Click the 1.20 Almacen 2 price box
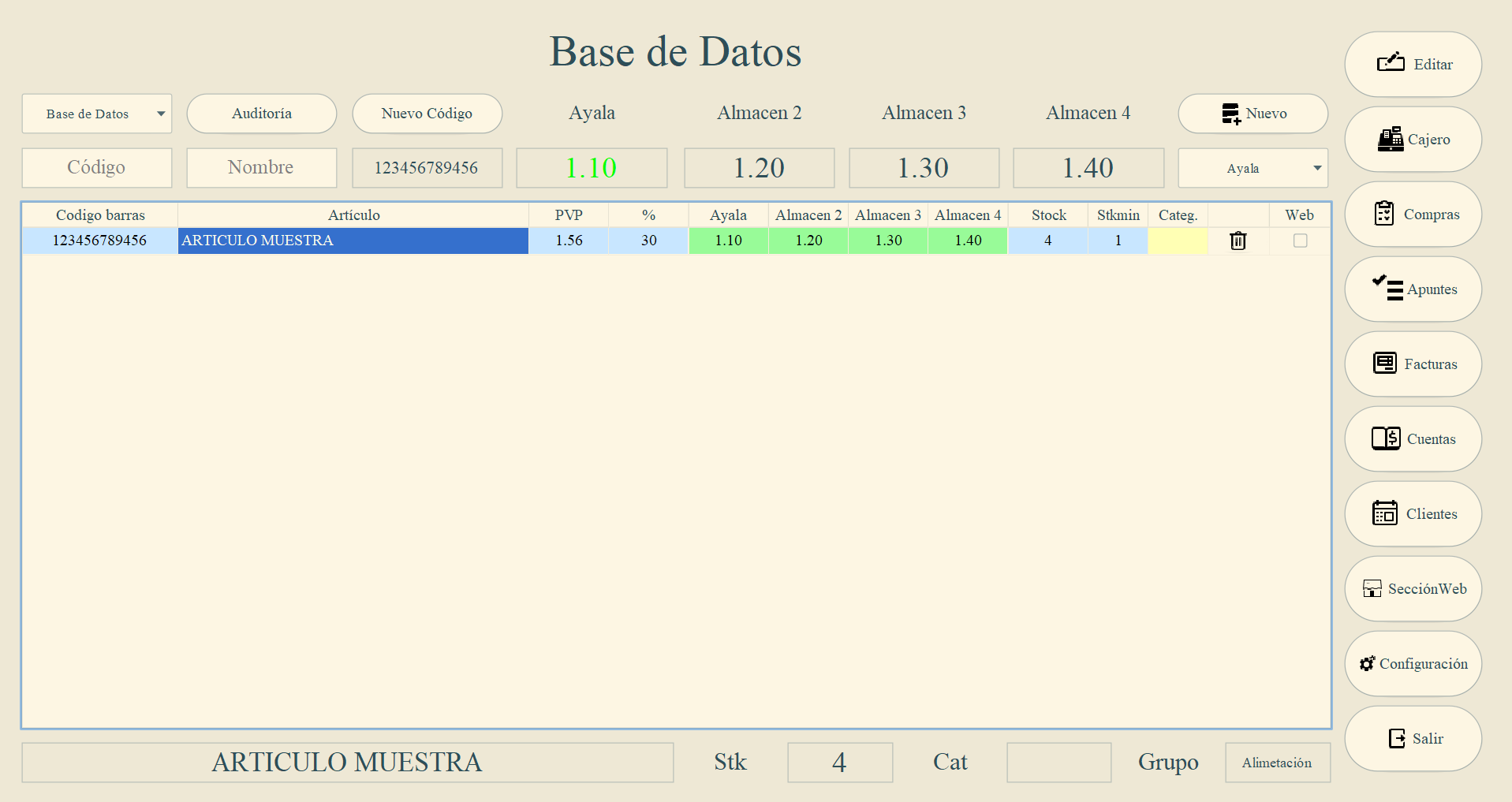Screen dimensions: 1512x802 tap(760, 168)
